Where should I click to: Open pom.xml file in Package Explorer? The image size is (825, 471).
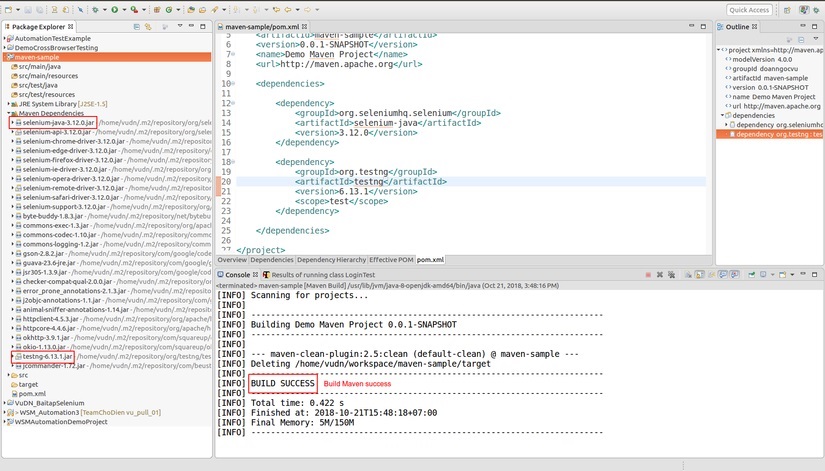[32, 394]
